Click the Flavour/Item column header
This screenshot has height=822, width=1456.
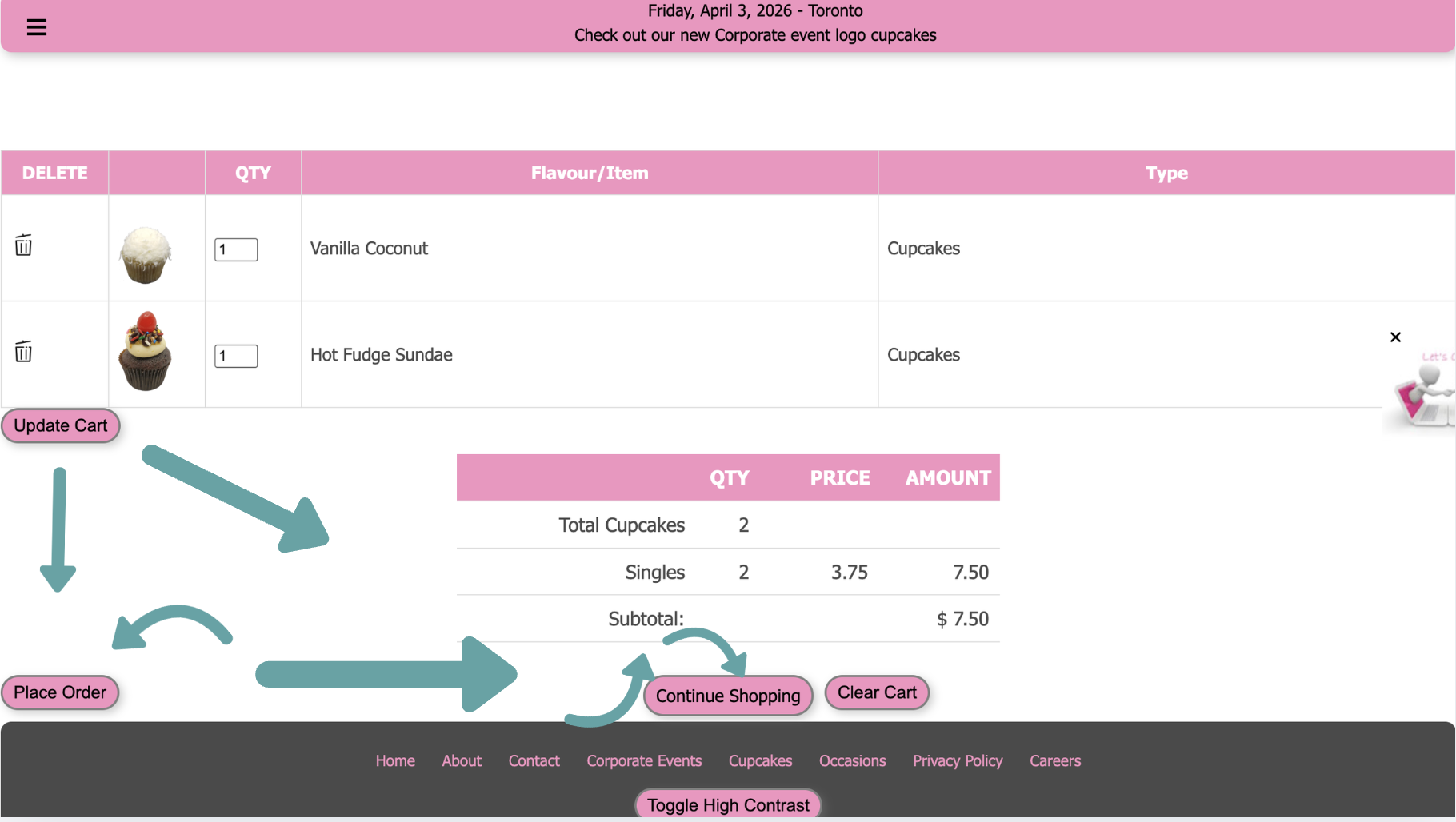point(590,173)
